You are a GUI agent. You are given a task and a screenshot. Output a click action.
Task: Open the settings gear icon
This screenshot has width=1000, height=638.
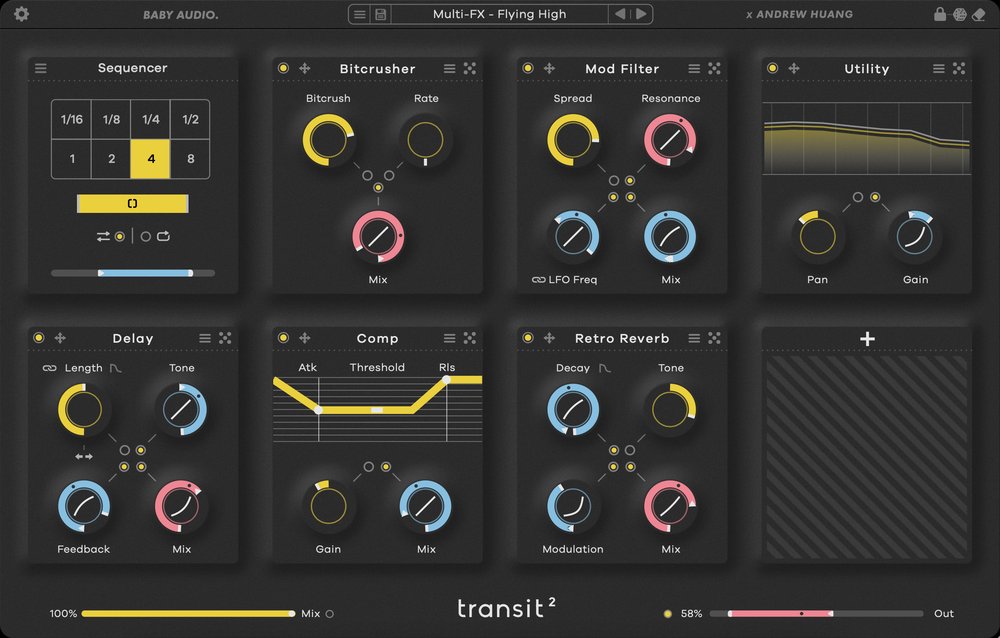[21, 14]
